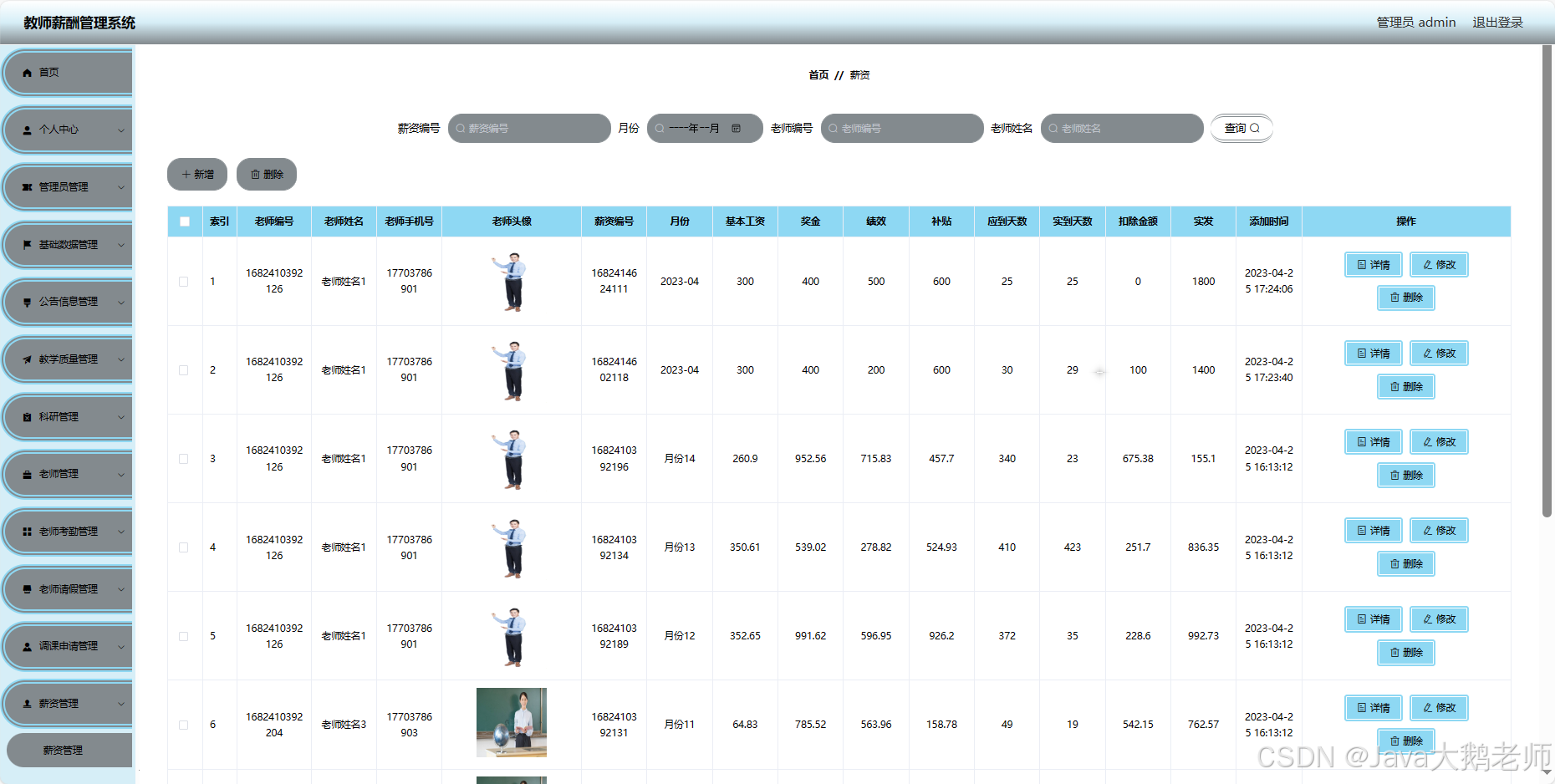Click the teacher avatar thumbnail in row 1

click(512, 282)
